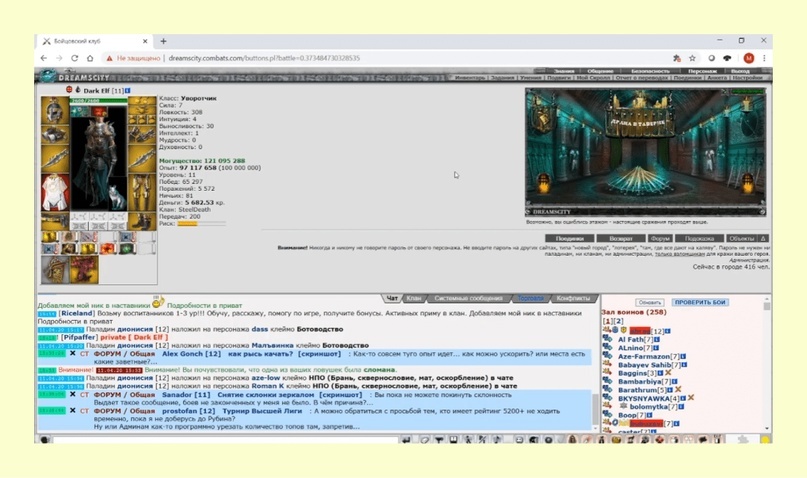Open the browser three-dot menu
The width and height of the screenshot is (807, 478).
(764, 58)
